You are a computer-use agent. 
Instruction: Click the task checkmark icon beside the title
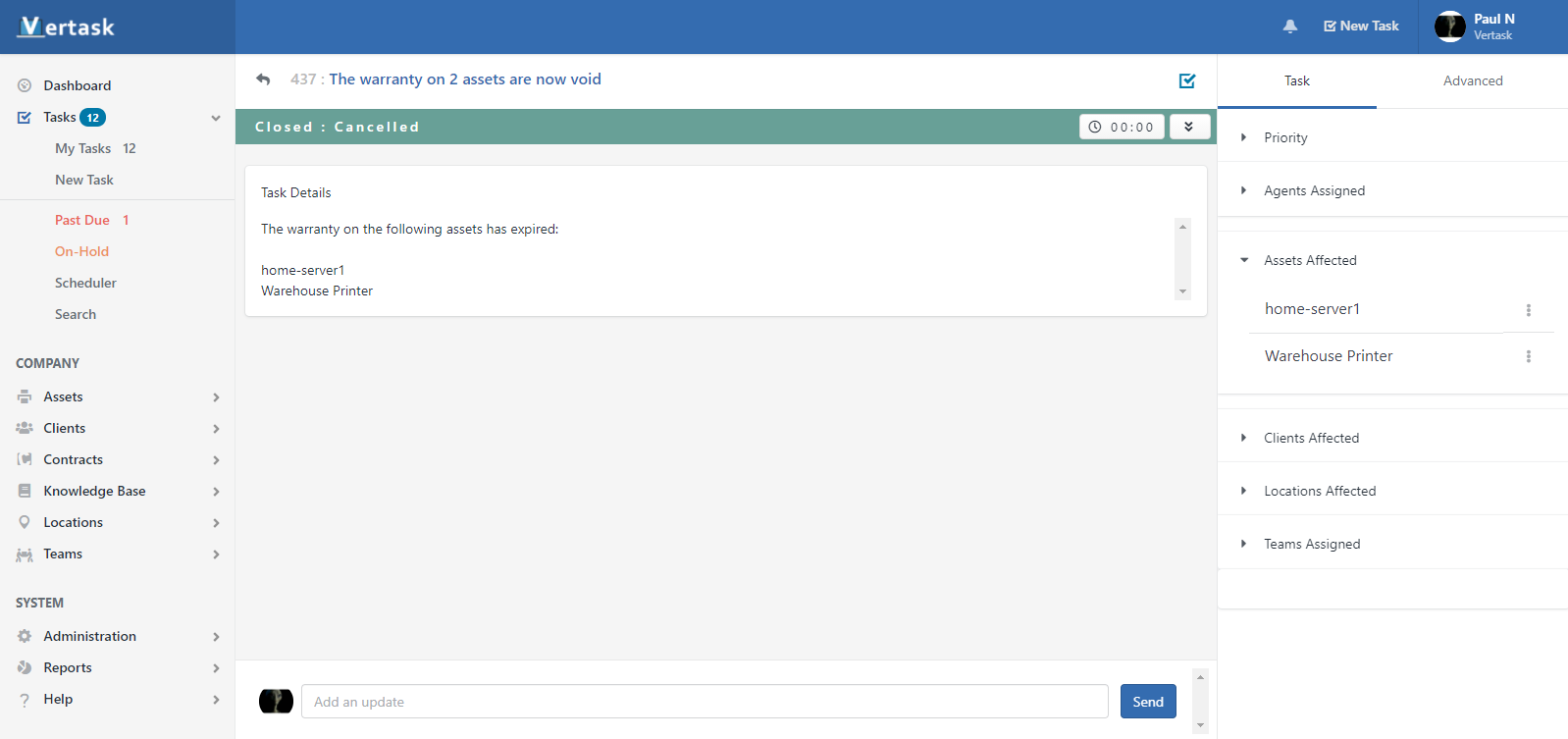click(x=1187, y=80)
